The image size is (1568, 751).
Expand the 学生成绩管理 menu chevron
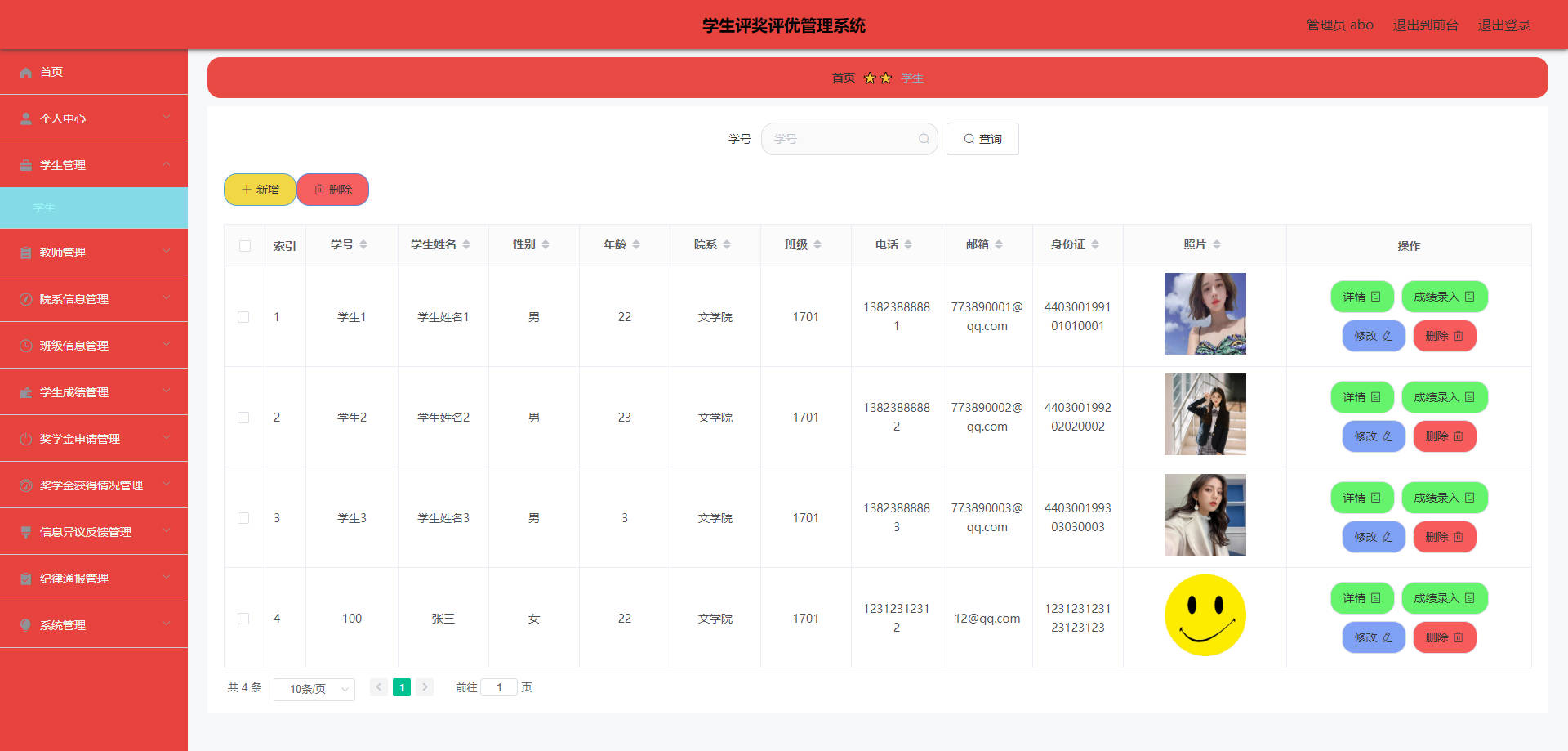click(x=167, y=391)
